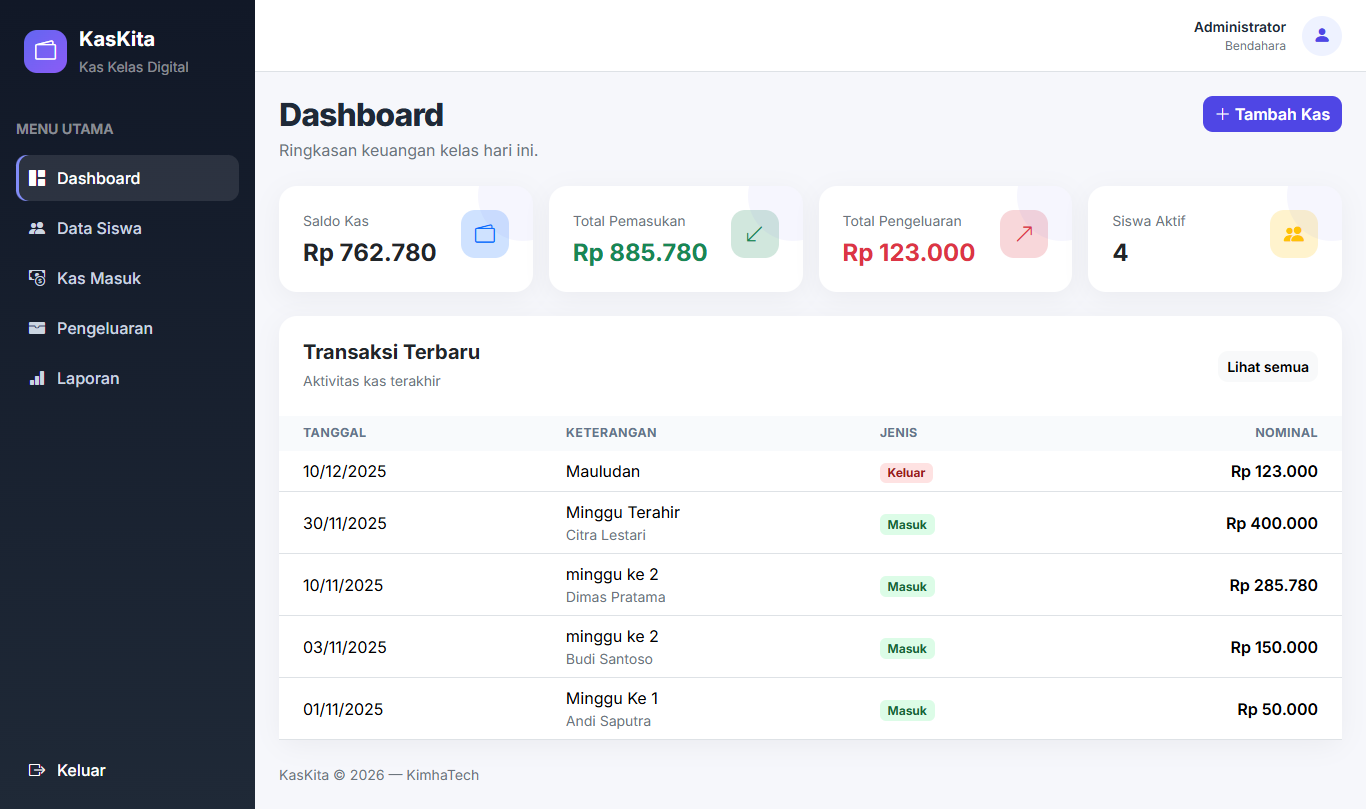Viewport: 1366px width, 809px height.
Task: Click the Administrator name in header
Action: click(x=1240, y=27)
